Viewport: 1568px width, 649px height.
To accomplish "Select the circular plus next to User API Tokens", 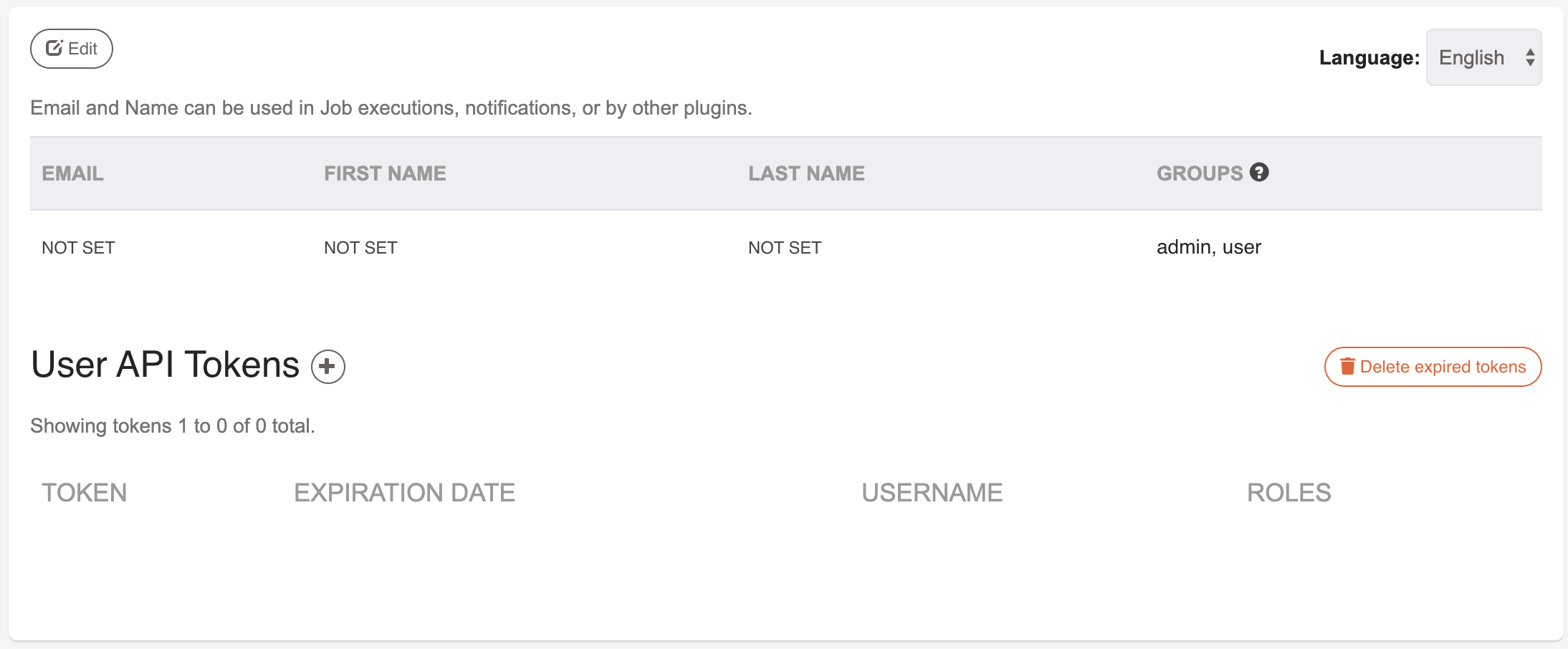I will 328,366.
